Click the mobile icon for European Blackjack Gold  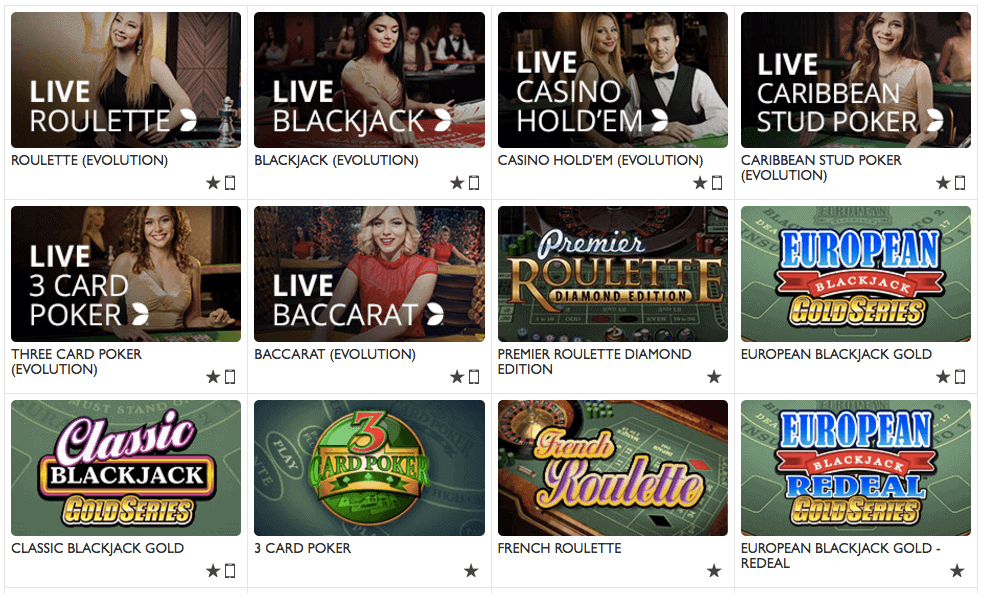pyautogui.click(x=960, y=377)
